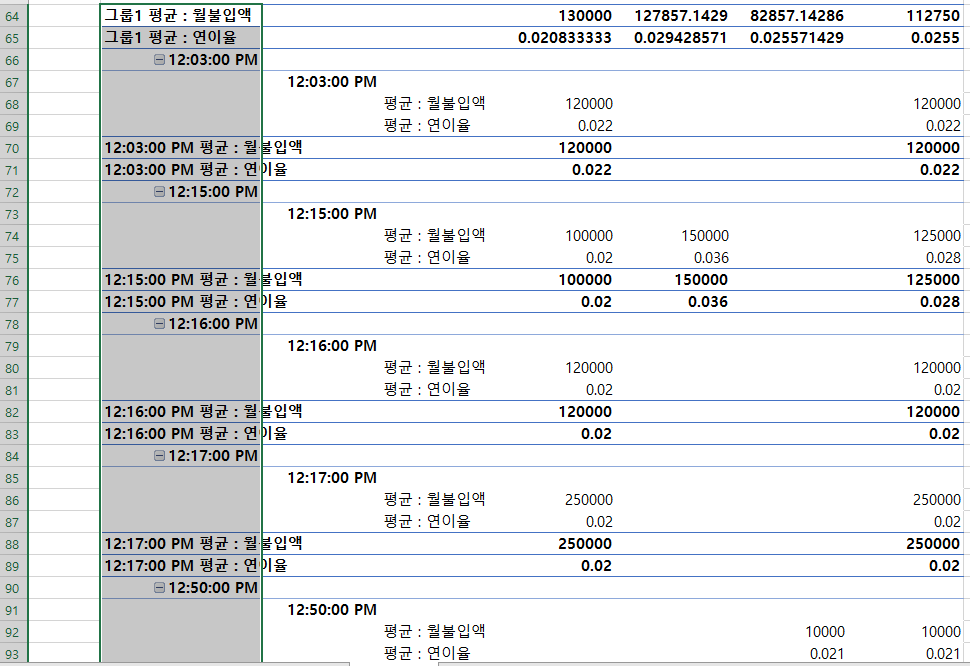Collapse the 12:50:00 PM group

pos(159,588)
